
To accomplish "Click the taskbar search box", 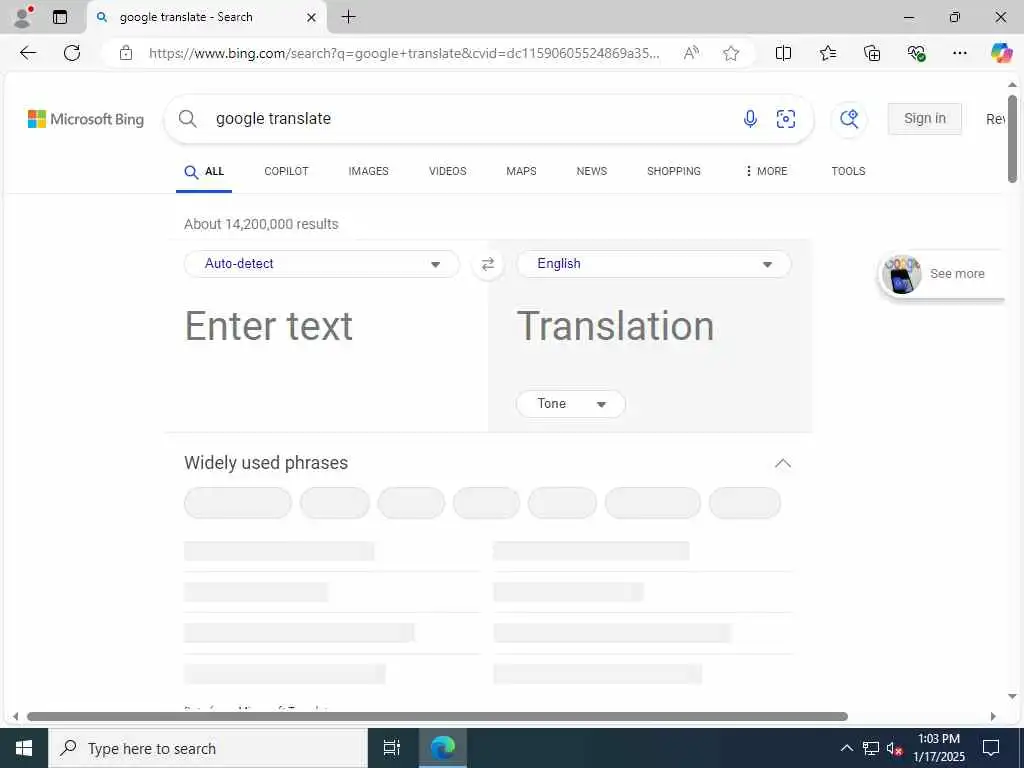I will pos(208,748).
